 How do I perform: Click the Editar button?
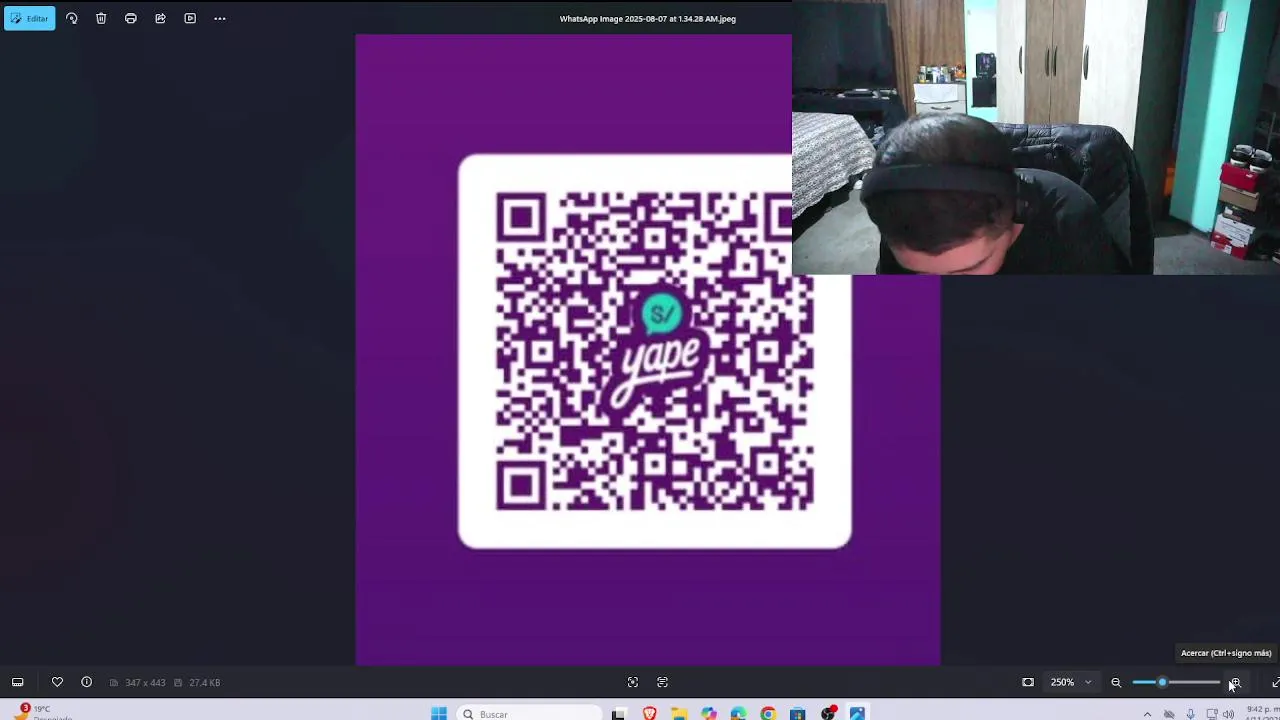click(x=29, y=18)
